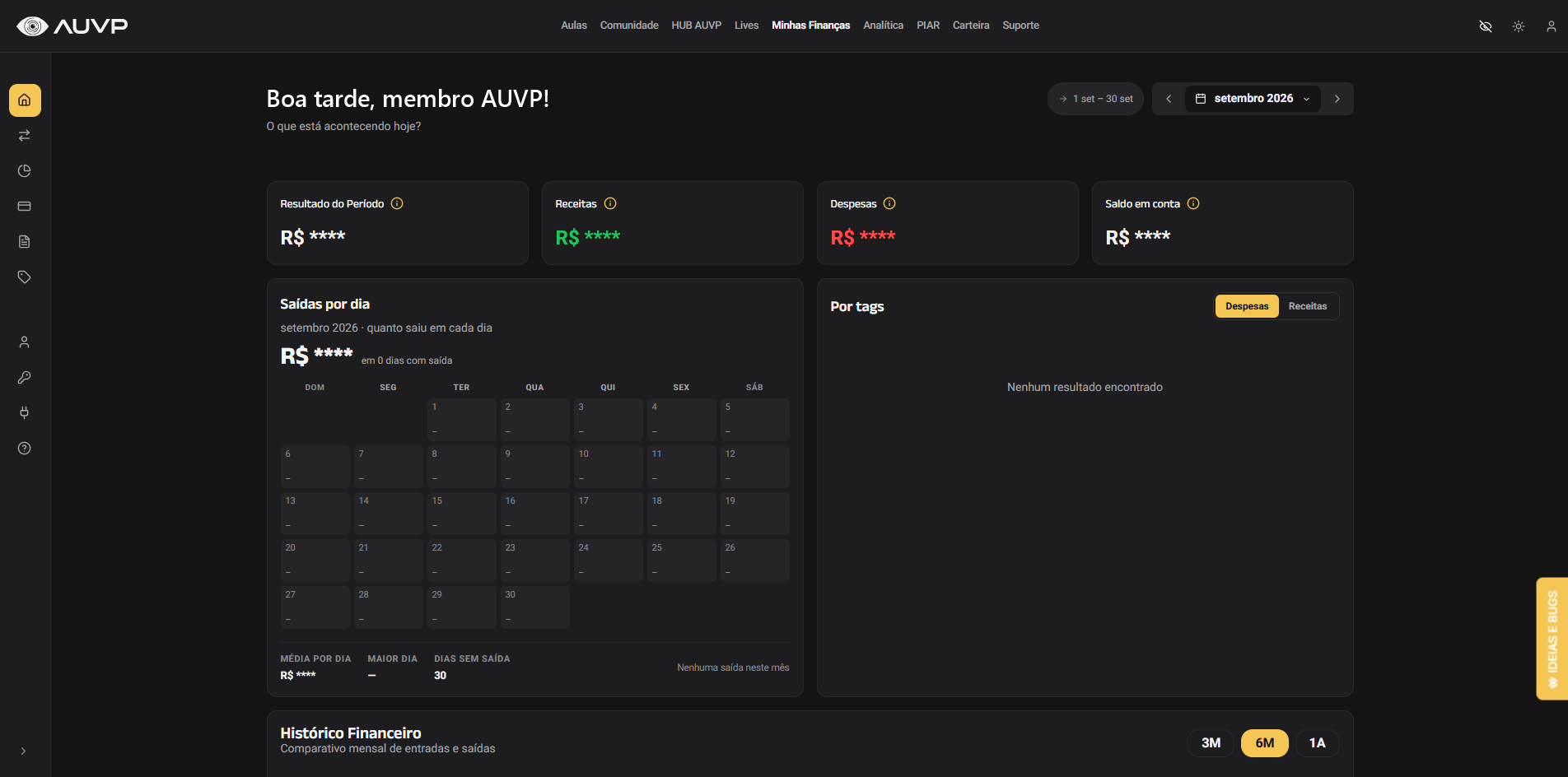Select day 1 in the calendar

(462, 420)
